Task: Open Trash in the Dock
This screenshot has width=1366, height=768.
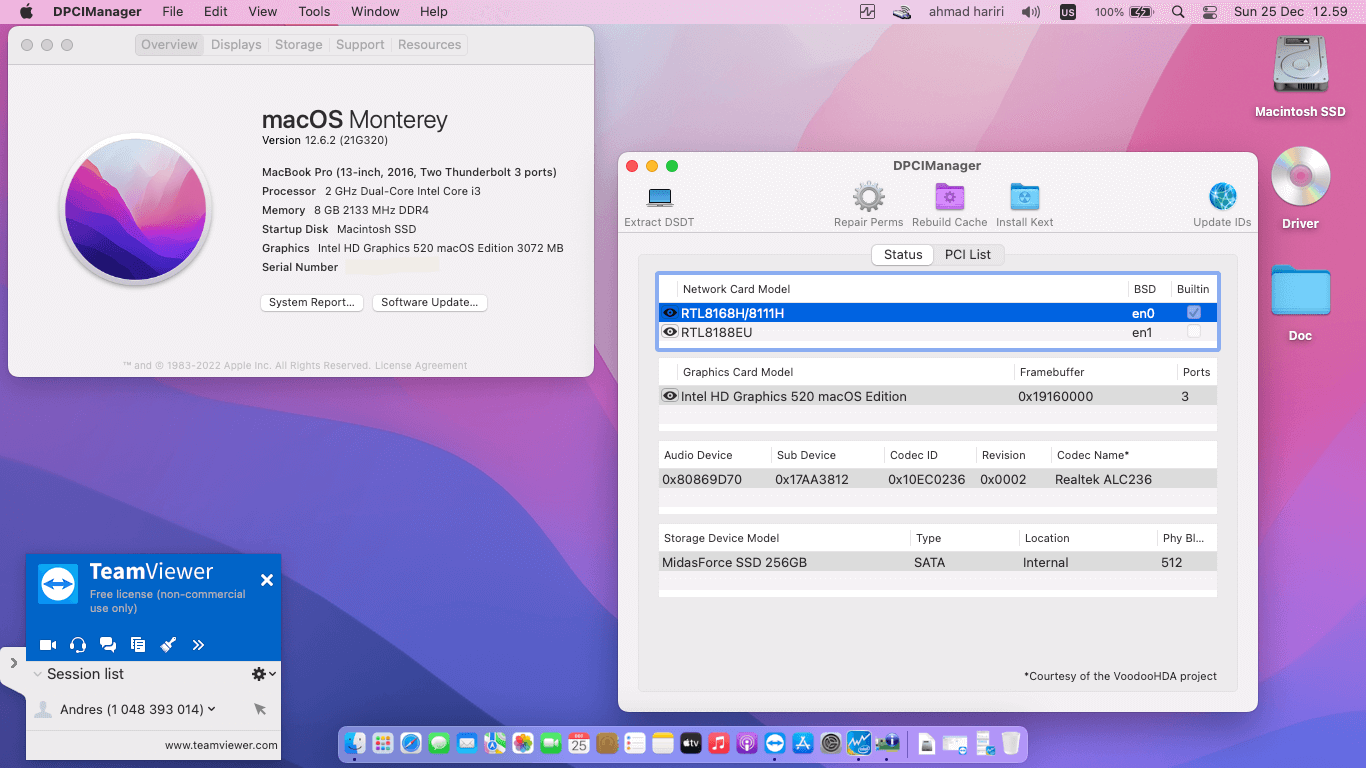Action: (x=1011, y=743)
